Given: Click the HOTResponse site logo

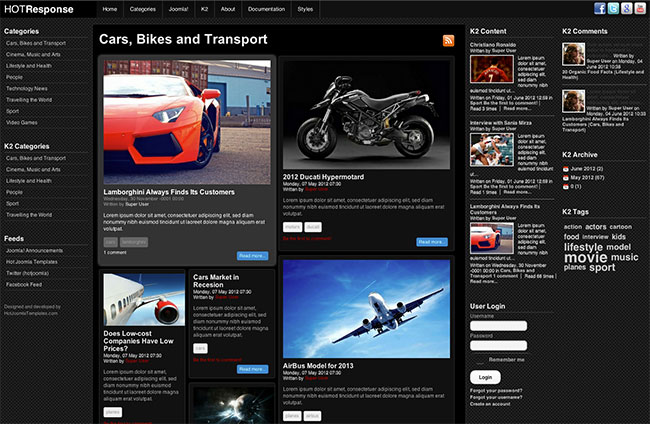Looking at the screenshot, I should [39, 9].
